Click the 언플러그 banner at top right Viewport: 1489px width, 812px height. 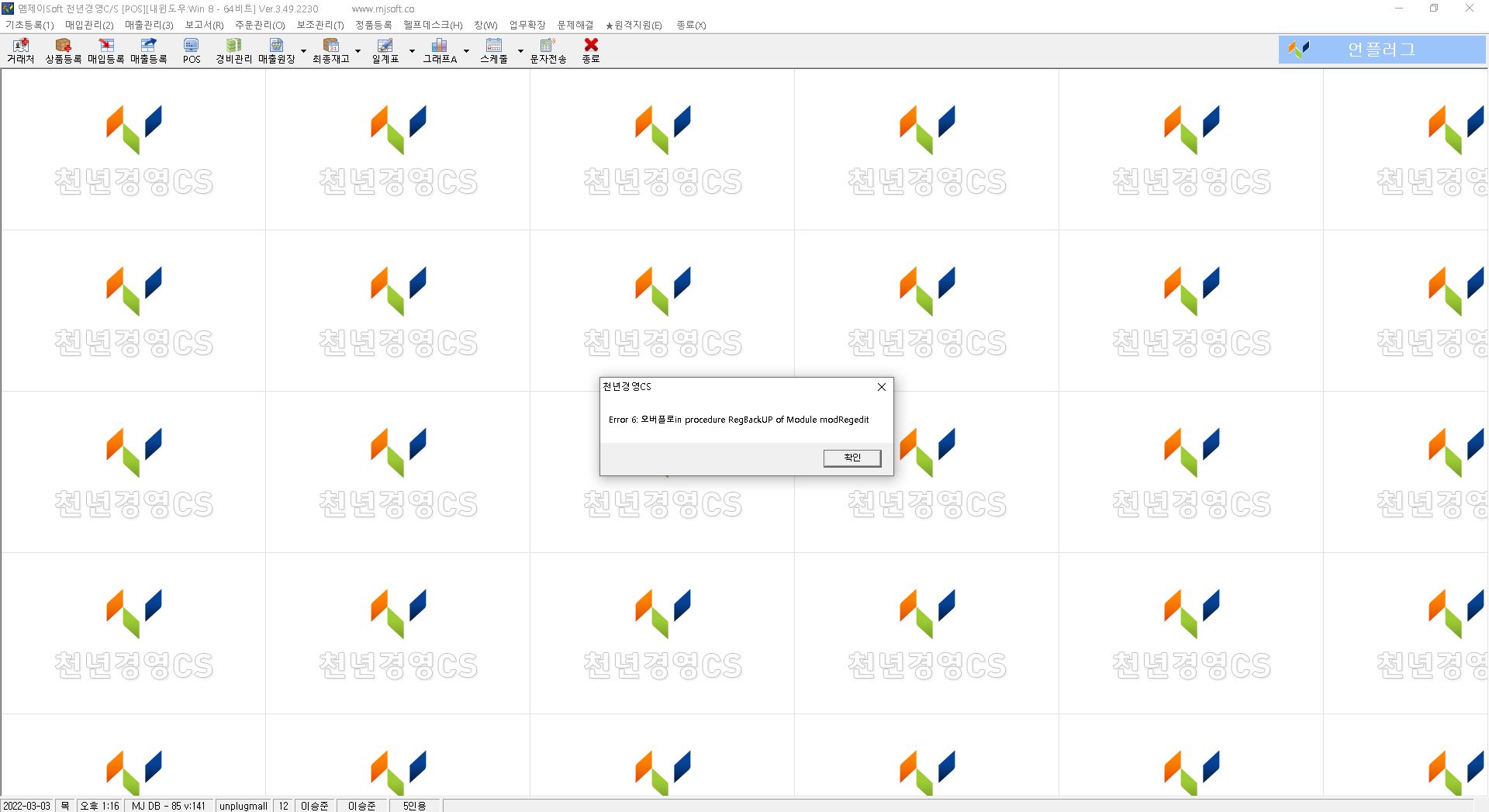click(x=1382, y=50)
